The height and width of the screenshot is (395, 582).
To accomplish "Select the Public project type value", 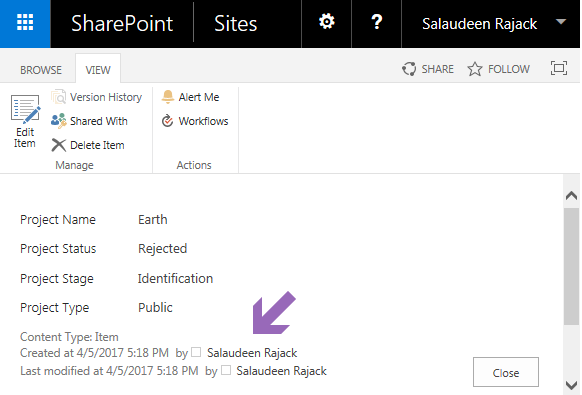I will coord(155,307).
